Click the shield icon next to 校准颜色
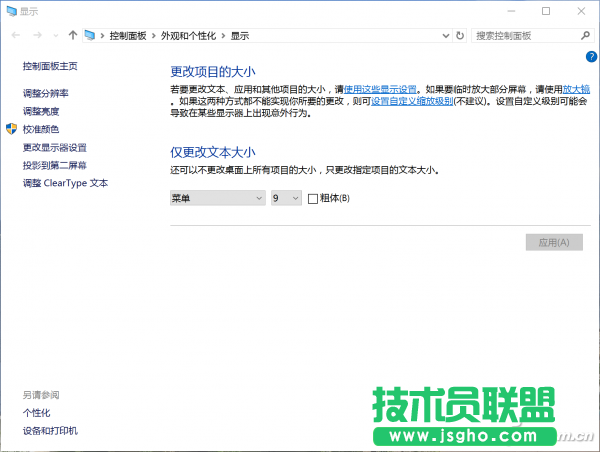 pyautogui.click(x=12, y=129)
